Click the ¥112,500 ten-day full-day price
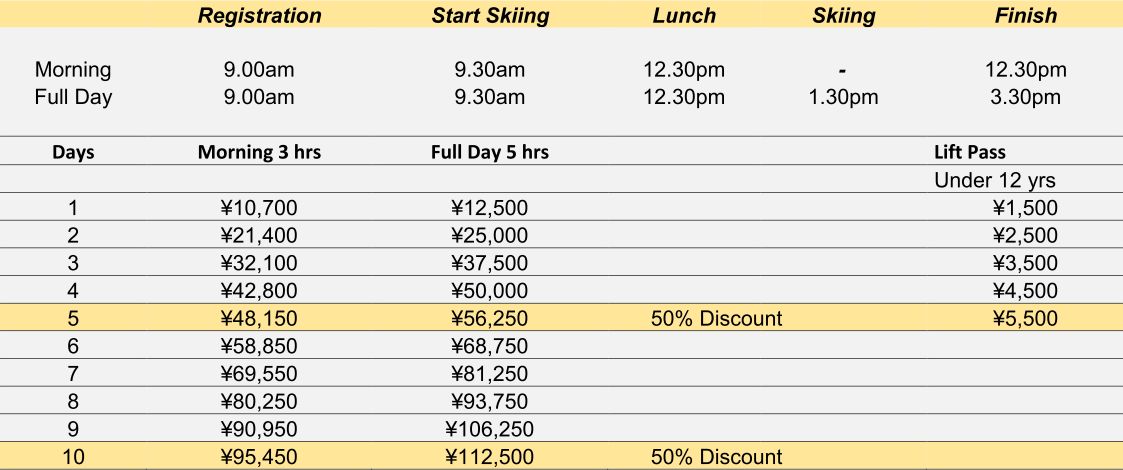Viewport: 1123px width, 470px height. [x=490, y=456]
